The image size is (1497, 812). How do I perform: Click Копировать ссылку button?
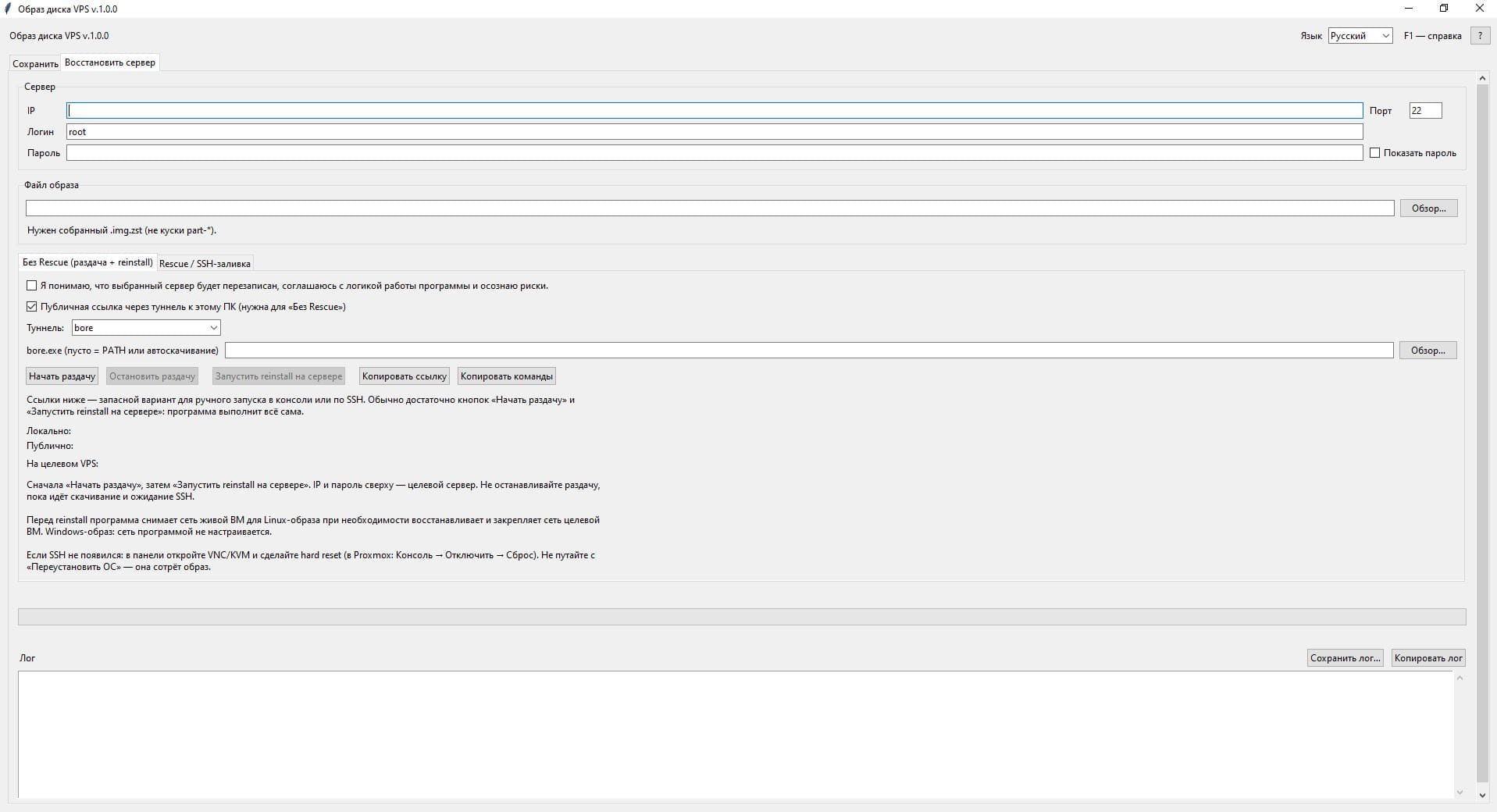(x=405, y=376)
